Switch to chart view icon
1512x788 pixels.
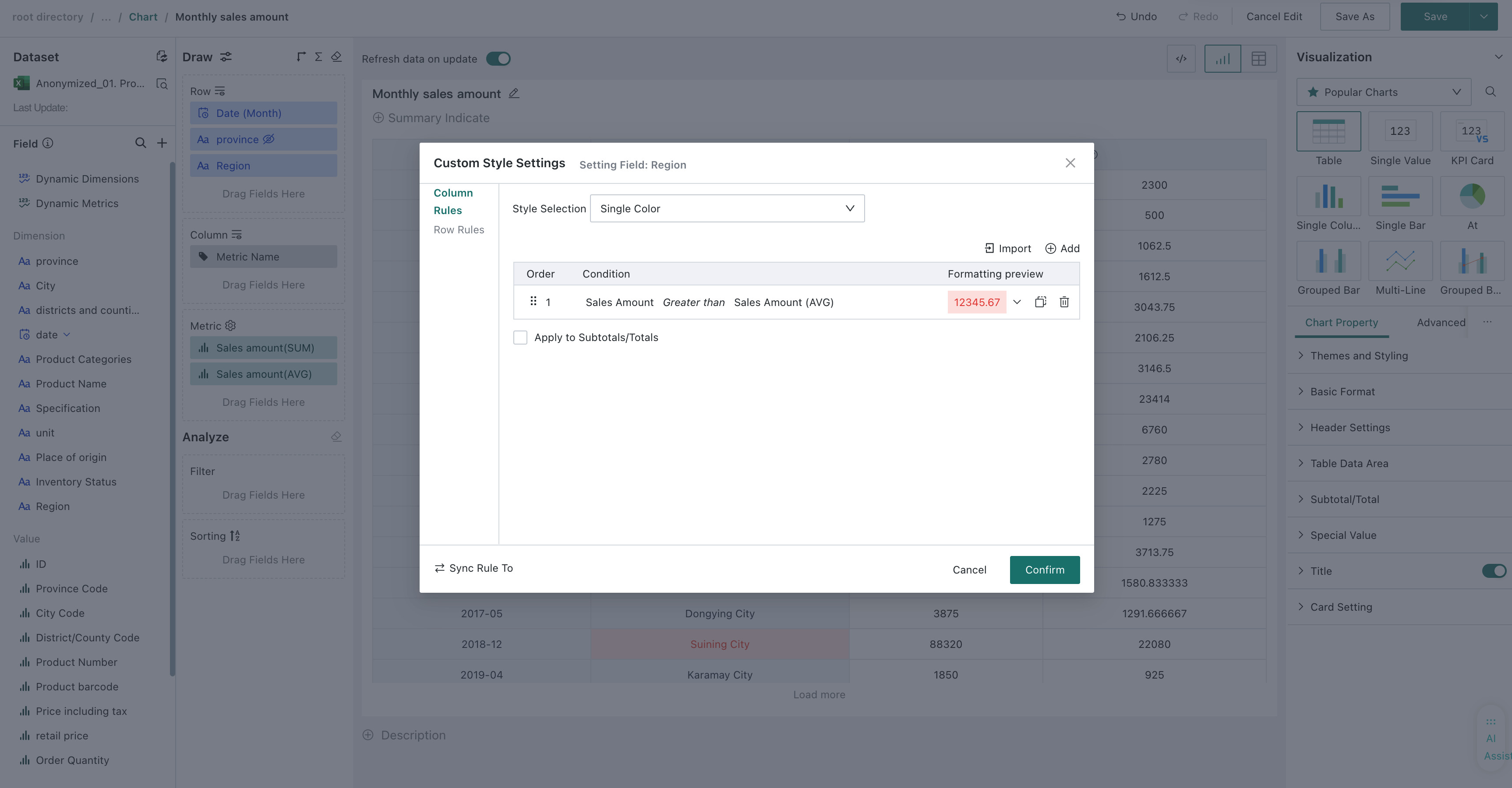pyautogui.click(x=1222, y=59)
